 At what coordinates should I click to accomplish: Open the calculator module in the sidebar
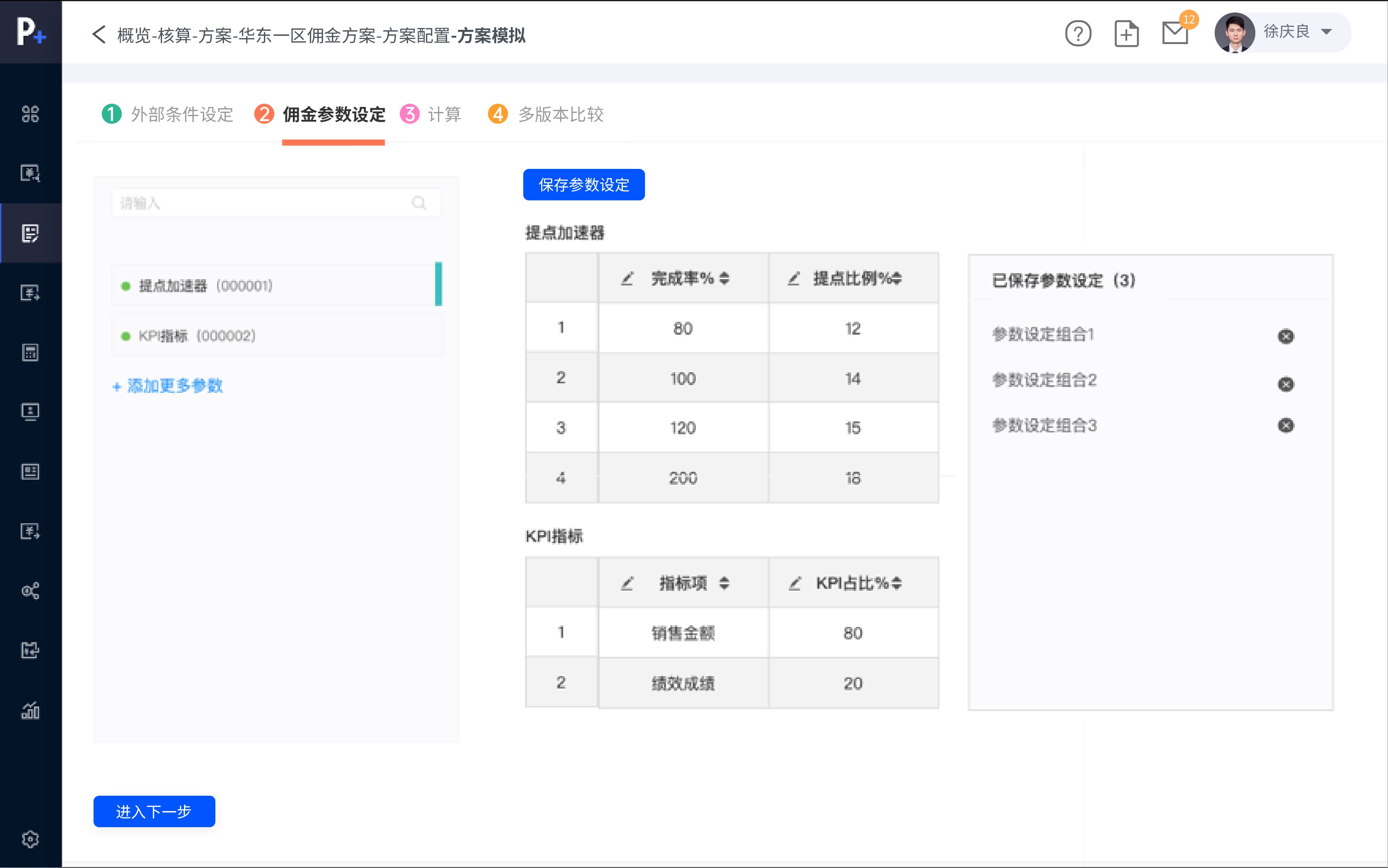tap(30, 353)
